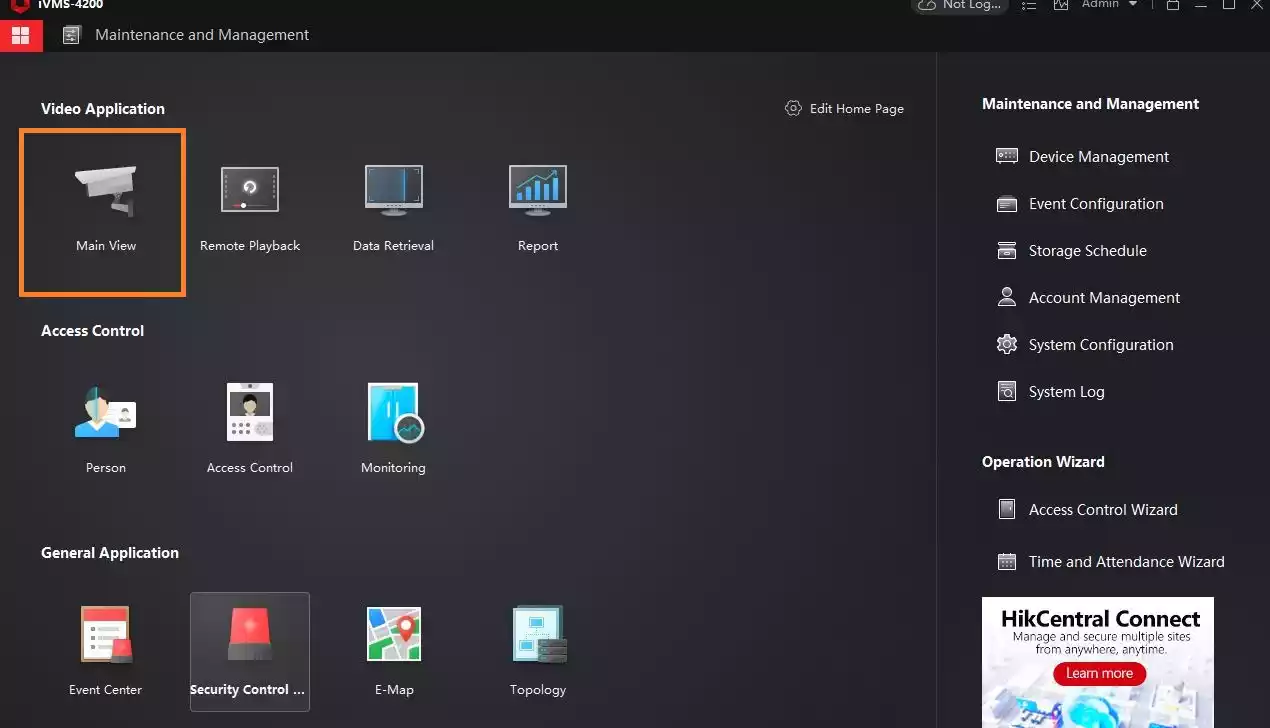Open the Person management icon
This screenshot has width=1270, height=728.
coord(105,412)
